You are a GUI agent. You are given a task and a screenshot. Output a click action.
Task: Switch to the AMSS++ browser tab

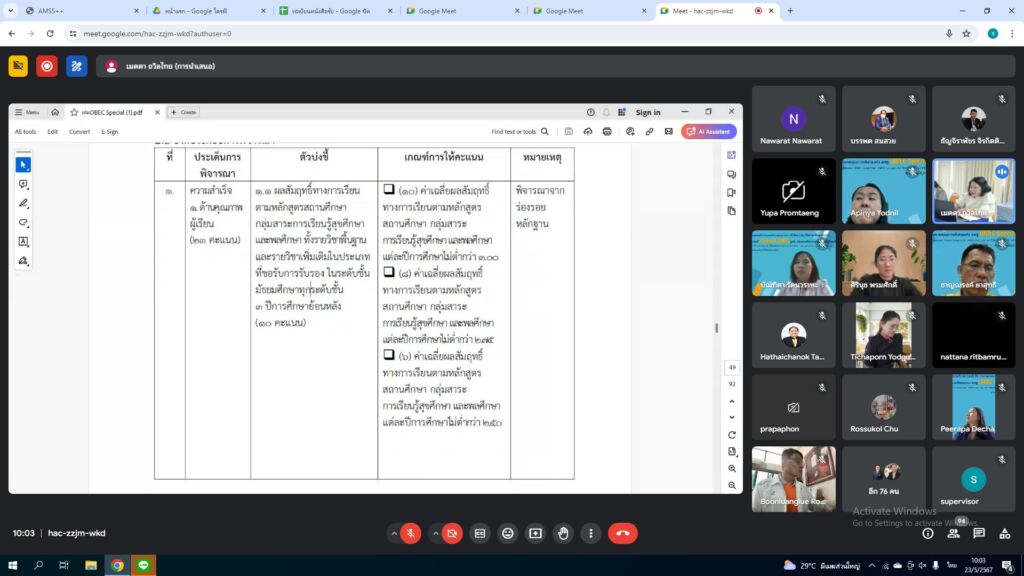point(70,11)
